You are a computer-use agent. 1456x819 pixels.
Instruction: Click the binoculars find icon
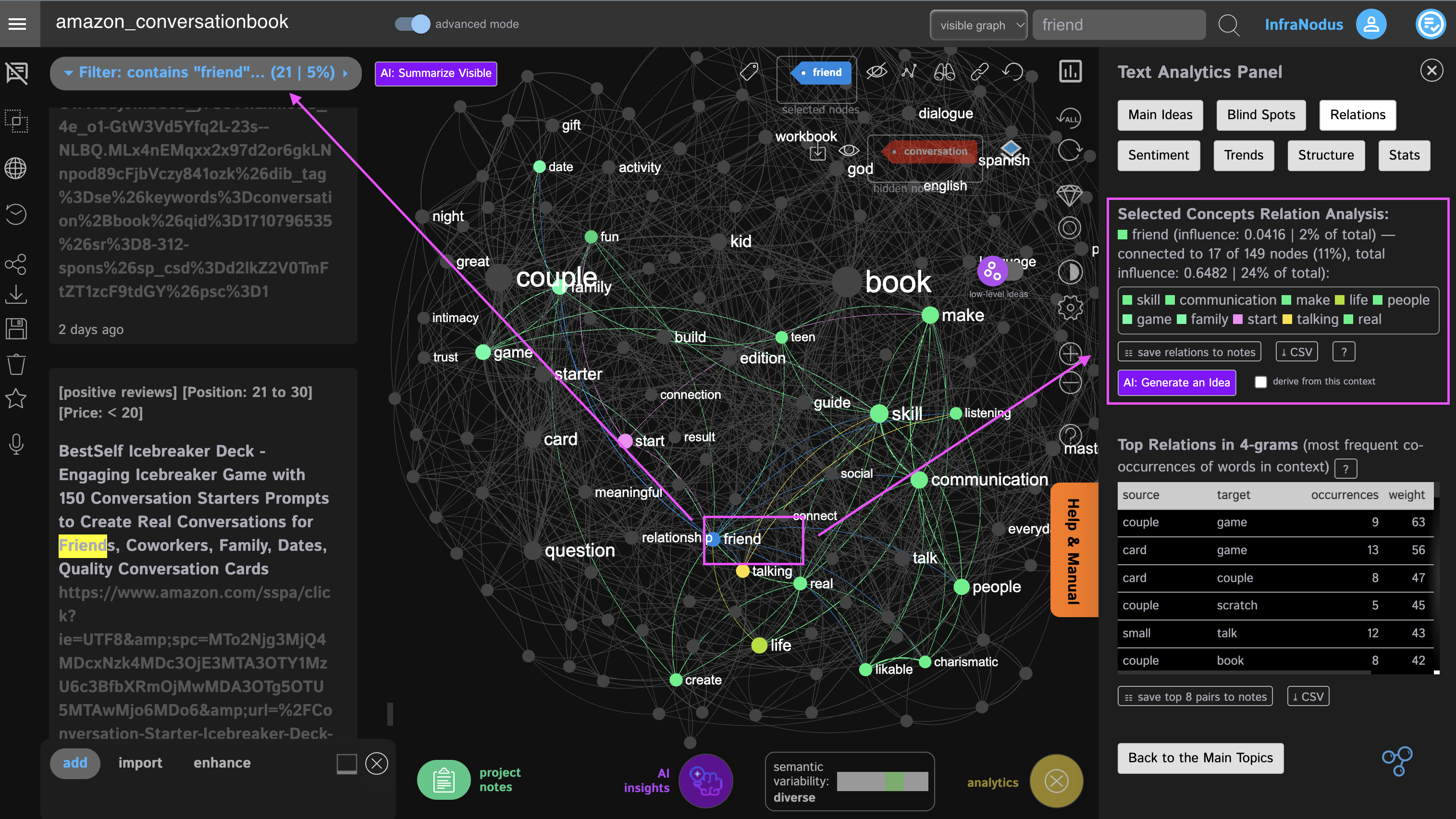tap(944, 72)
